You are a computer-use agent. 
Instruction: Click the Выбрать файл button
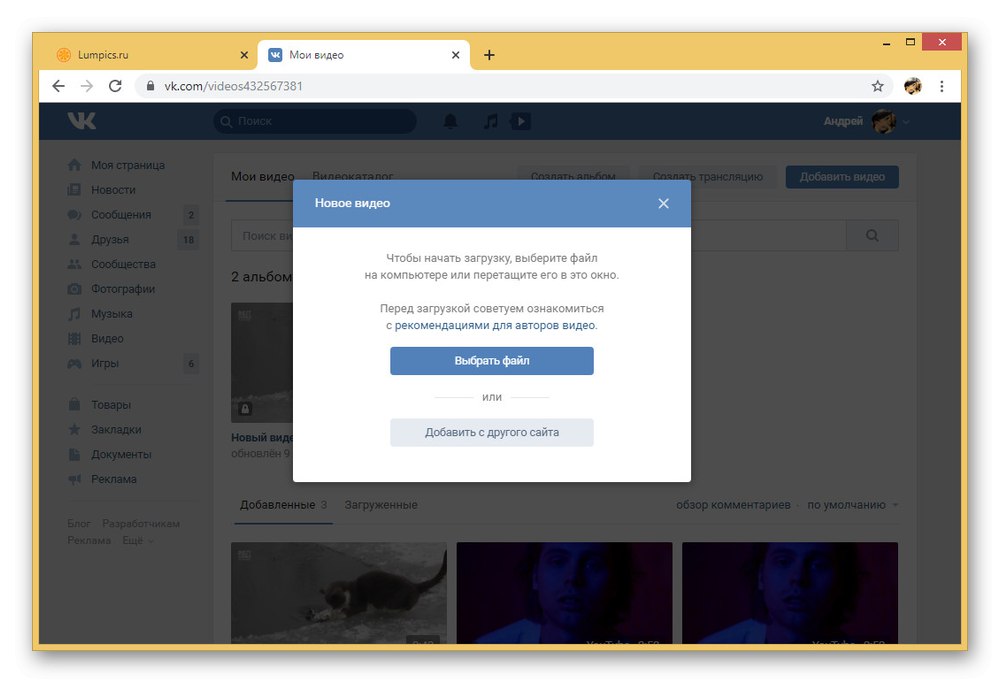coord(492,361)
